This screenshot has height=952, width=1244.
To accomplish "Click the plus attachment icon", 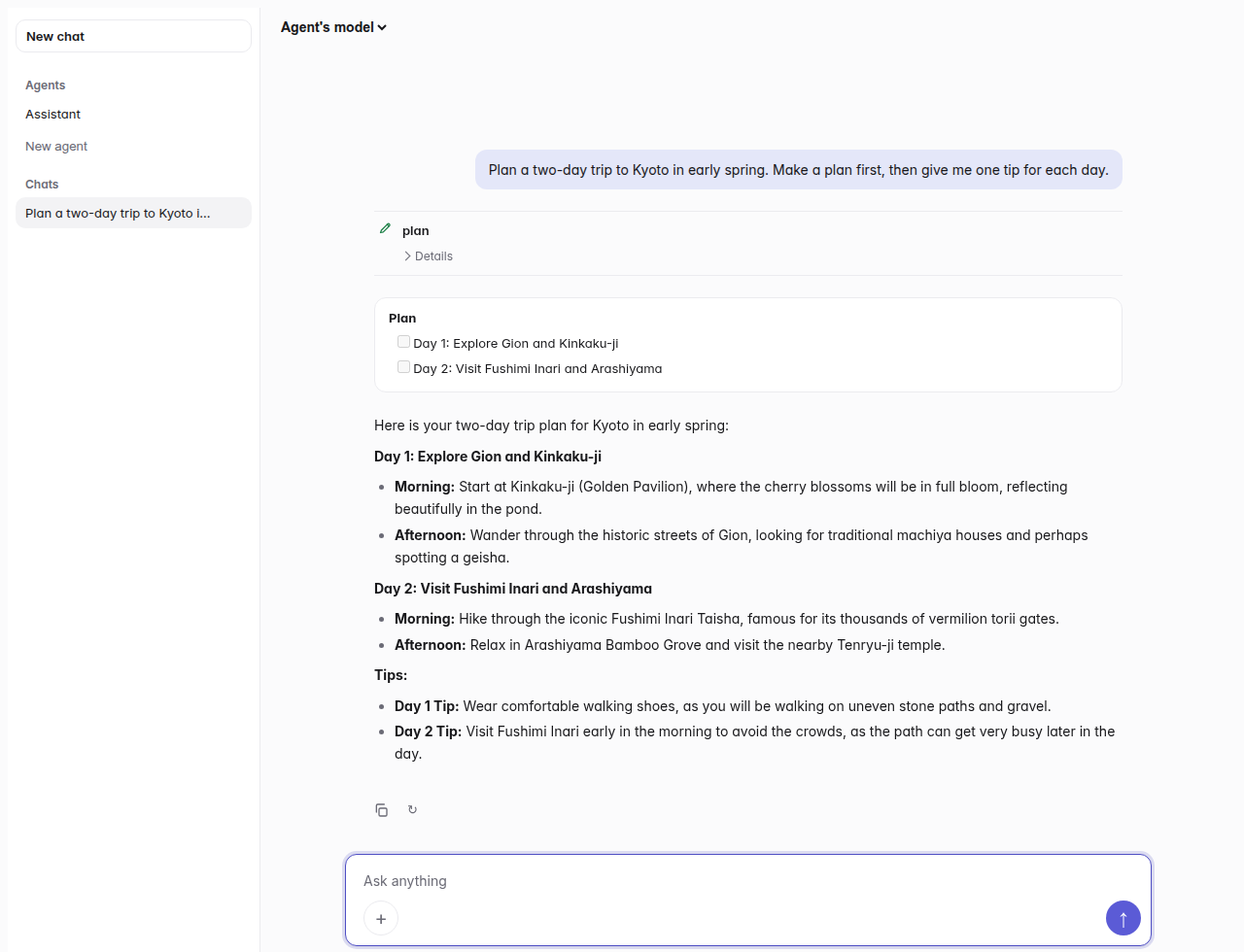I will (381, 919).
